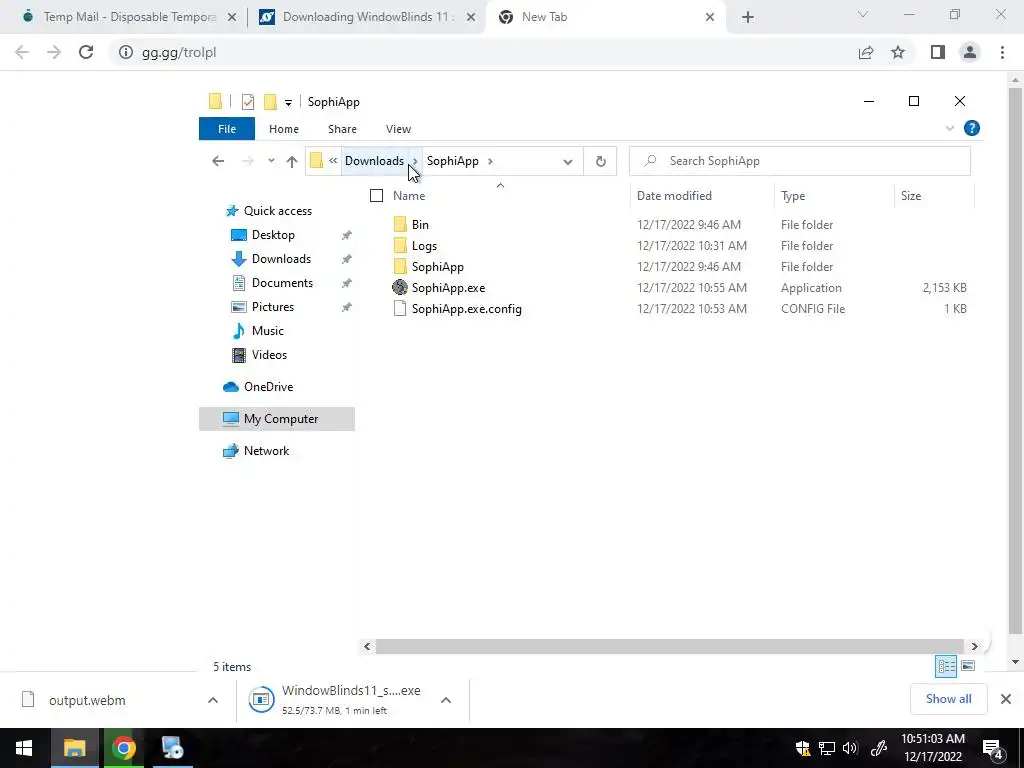Click File Explorer taskbar icon
The image size is (1024, 768).
point(74,748)
